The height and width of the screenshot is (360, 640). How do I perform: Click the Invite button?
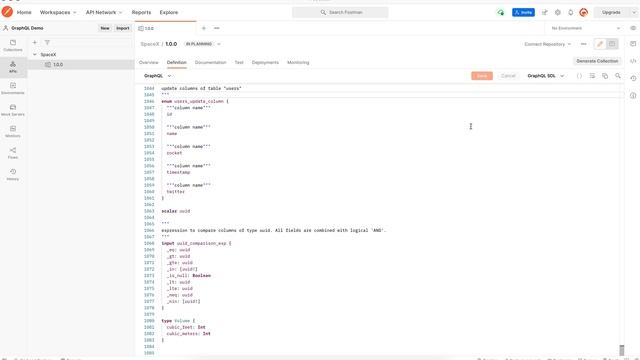pos(523,12)
